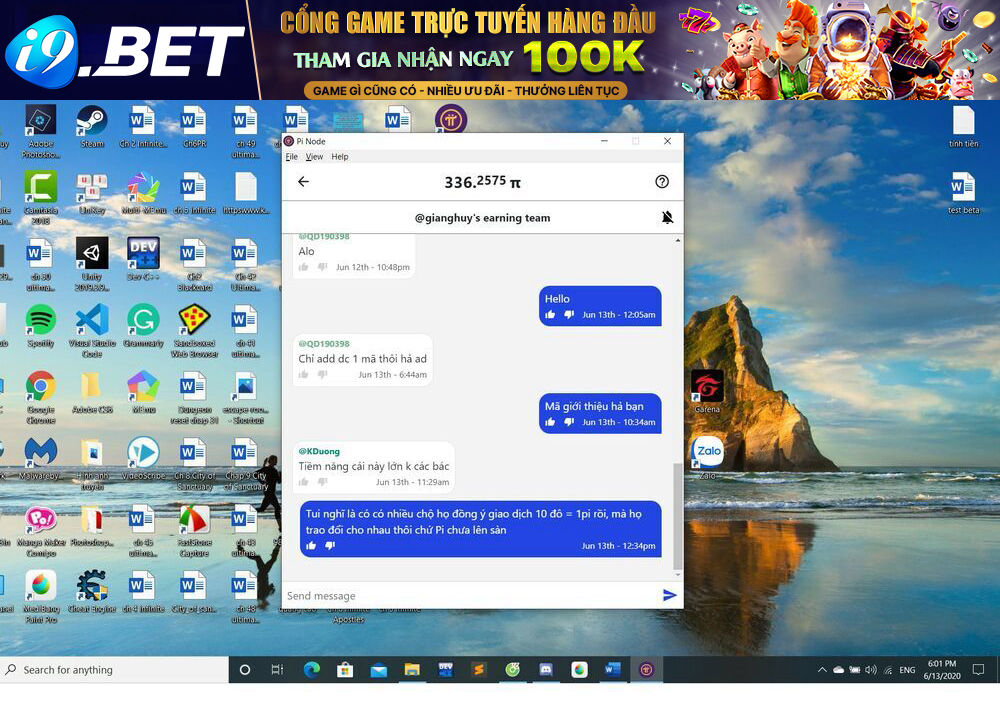Viewport: 1000px width, 714px height.
Task: Send the message with the arrow icon
Action: (669, 596)
